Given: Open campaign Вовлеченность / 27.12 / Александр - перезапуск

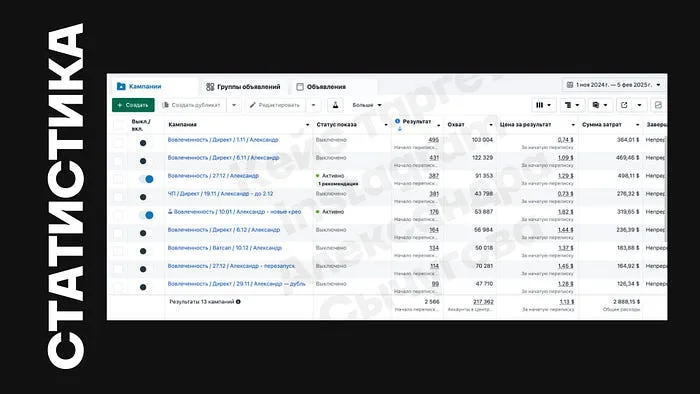Looking at the screenshot, I should point(231,266).
